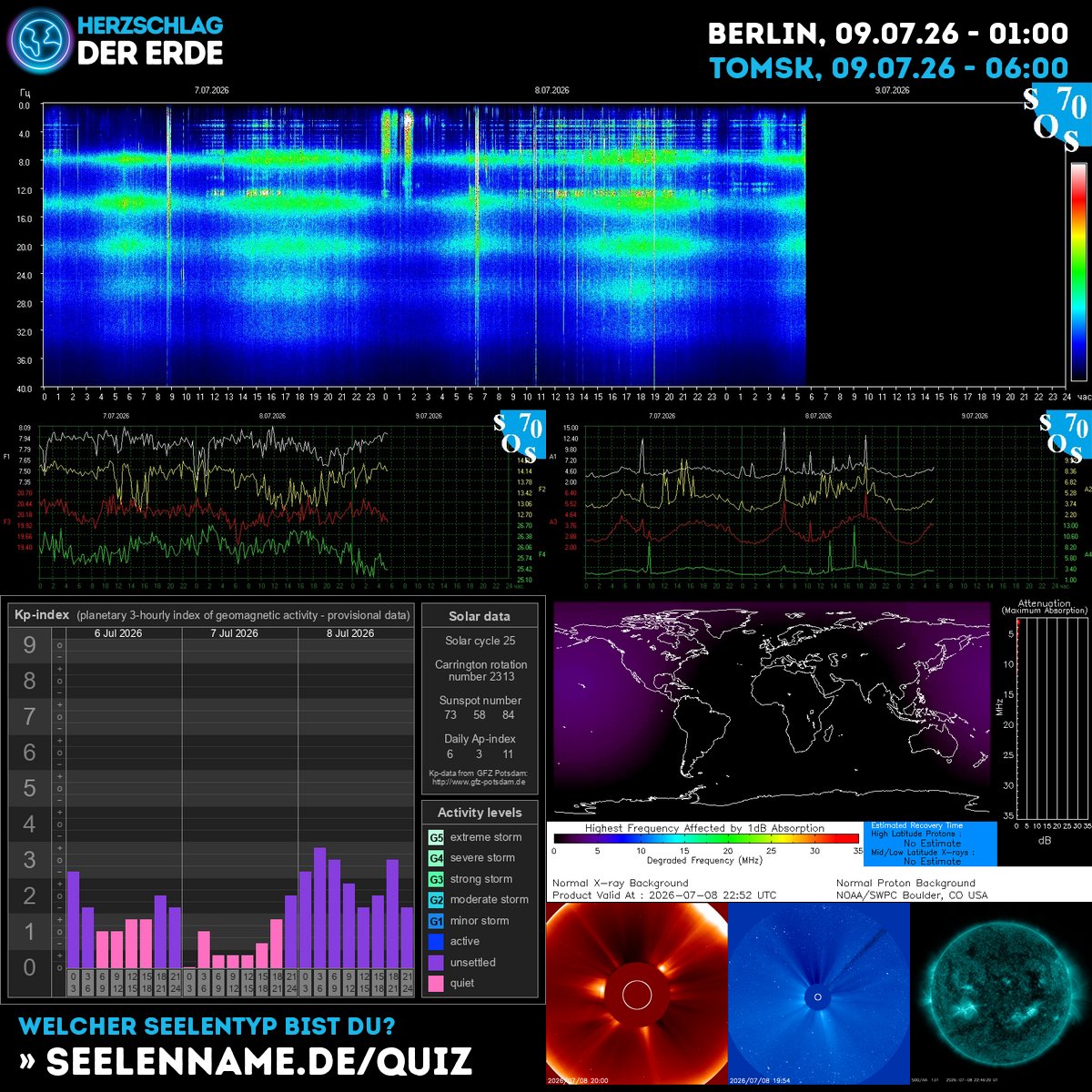The image size is (1092, 1092).
Task: Select the G4 severe storm badge
Action: [437, 858]
